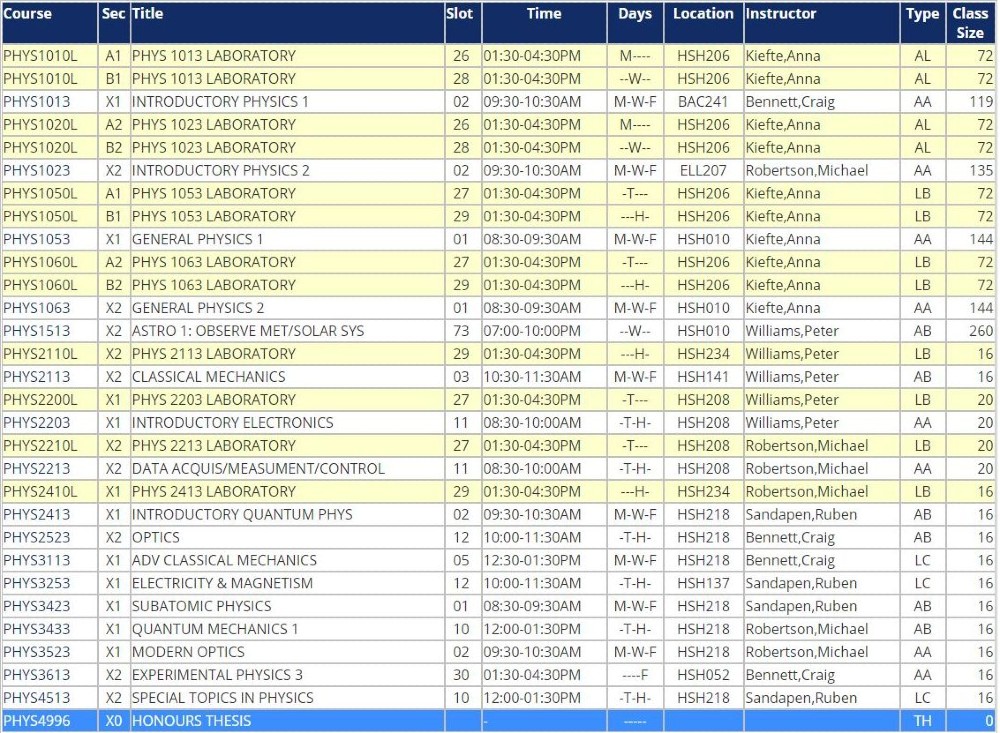Select the PHYS 2213 LABORATORY title
This screenshot has height=733, width=1000.
pos(214,446)
